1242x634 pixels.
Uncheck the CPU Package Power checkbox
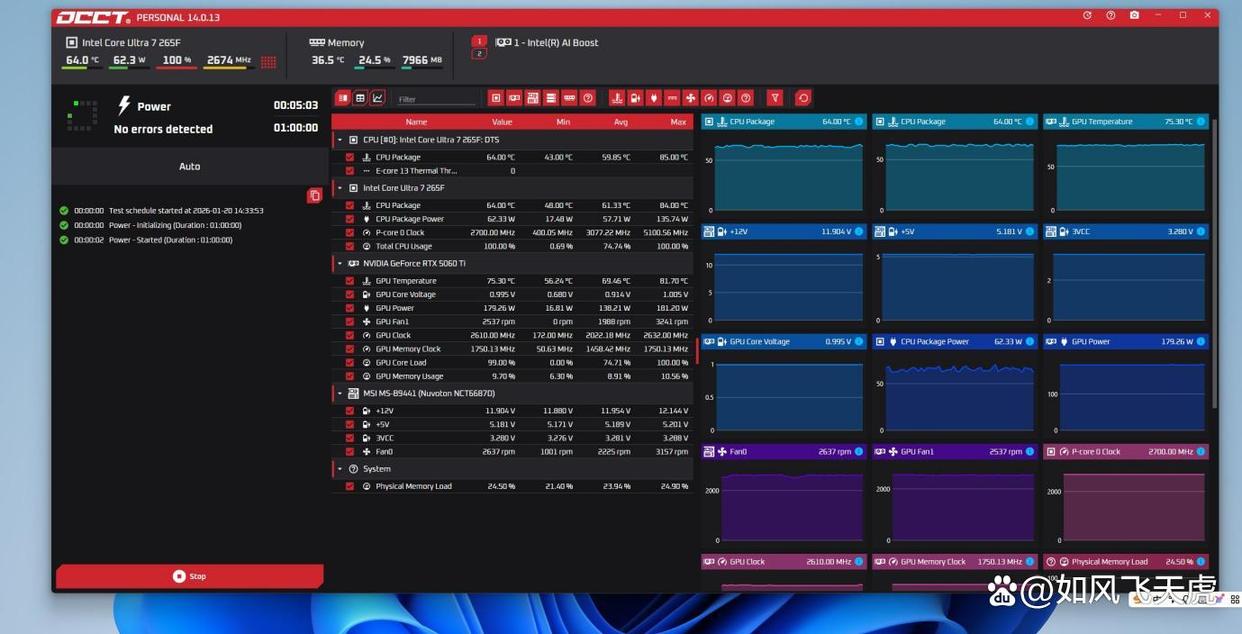coord(349,219)
